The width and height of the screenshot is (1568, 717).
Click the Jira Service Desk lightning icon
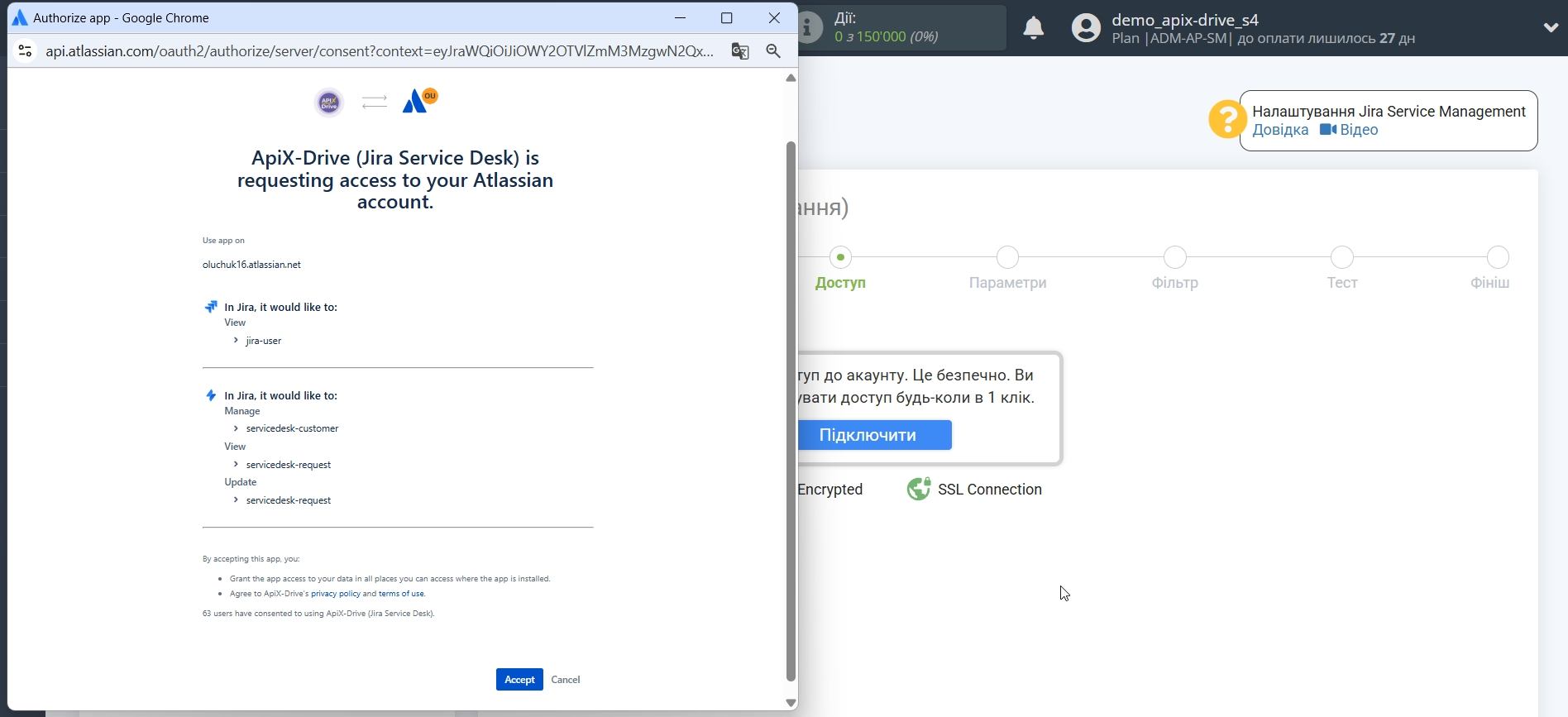point(211,395)
